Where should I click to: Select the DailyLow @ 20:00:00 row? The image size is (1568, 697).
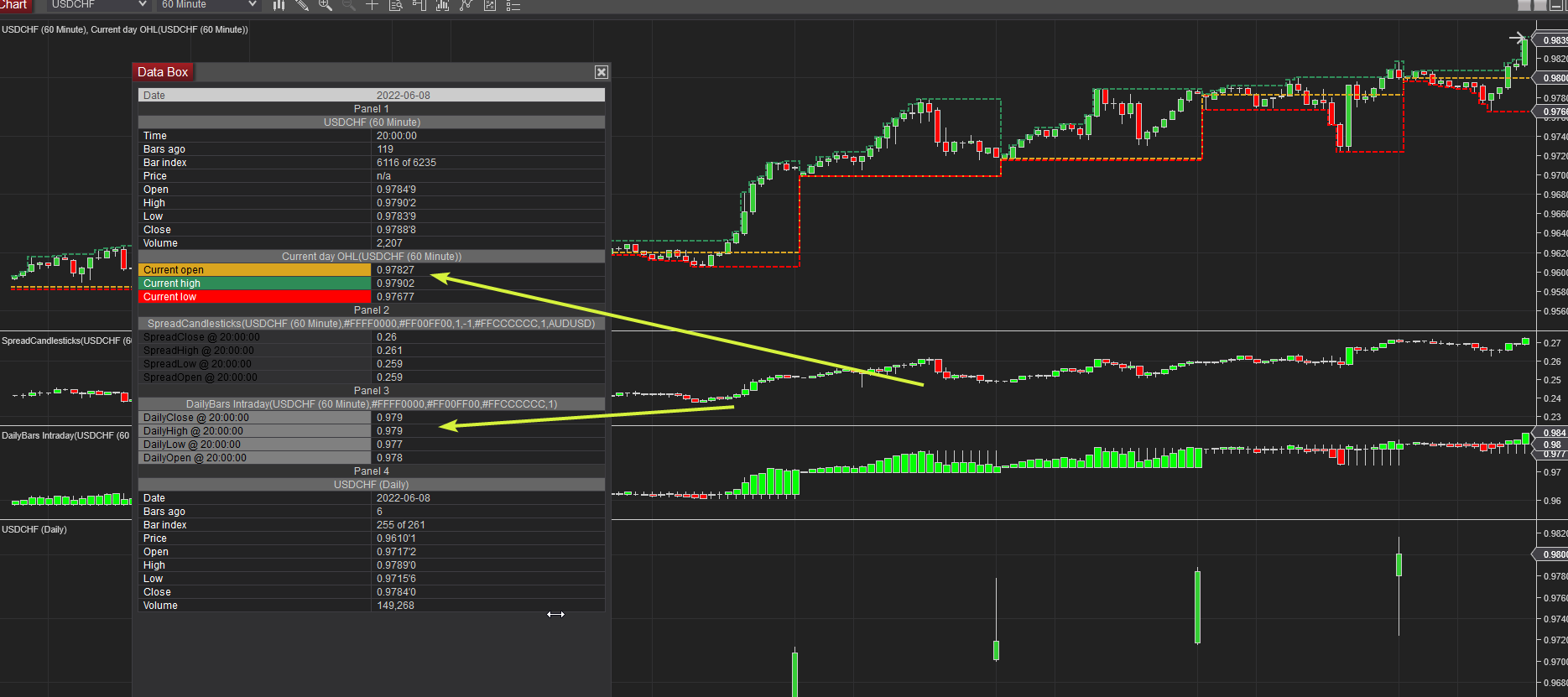point(372,444)
